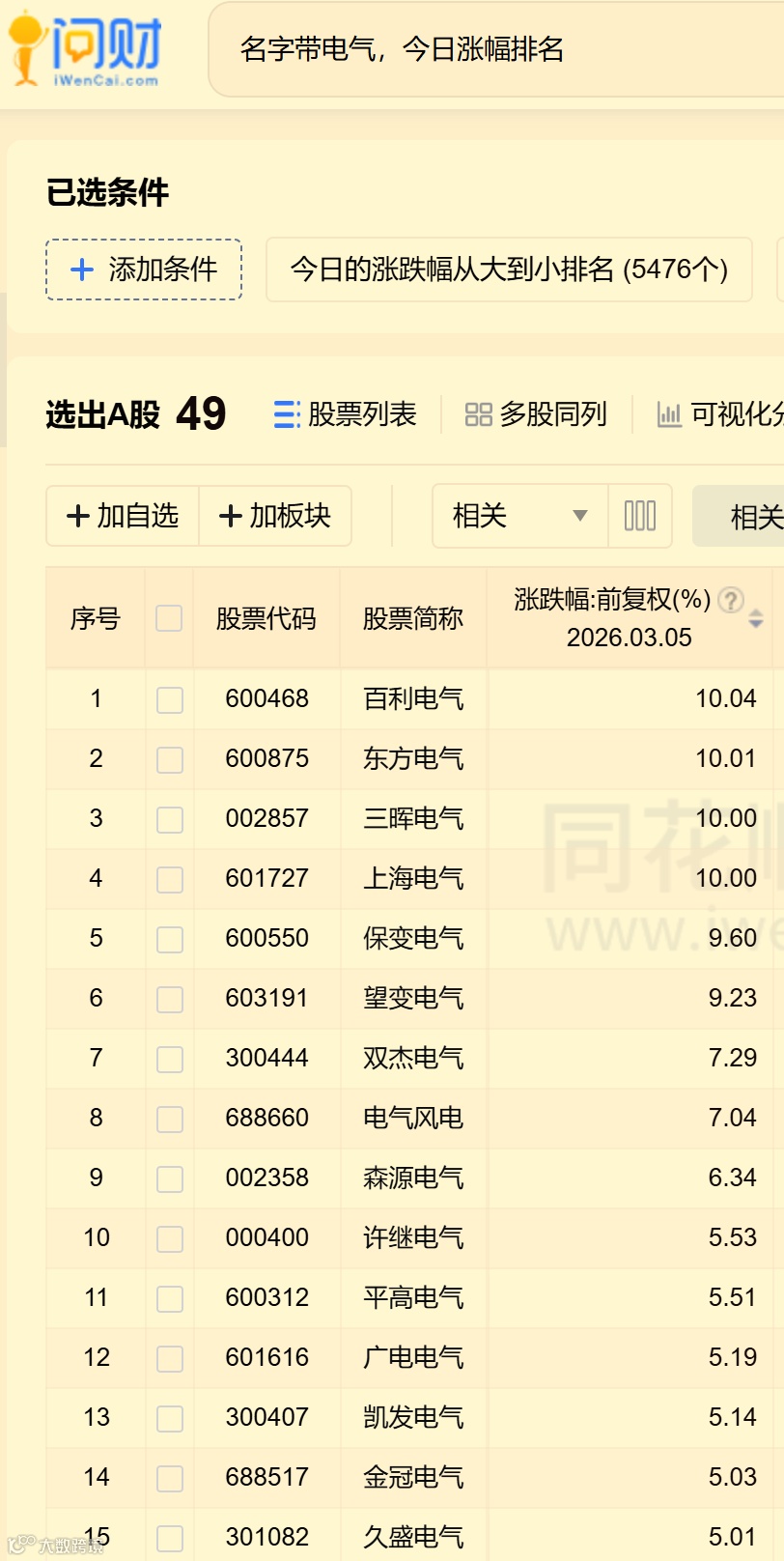Image resolution: width=784 pixels, height=1561 pixels.
Task: Check the box for 金冠电气 row
Action: click(170, 1478)
